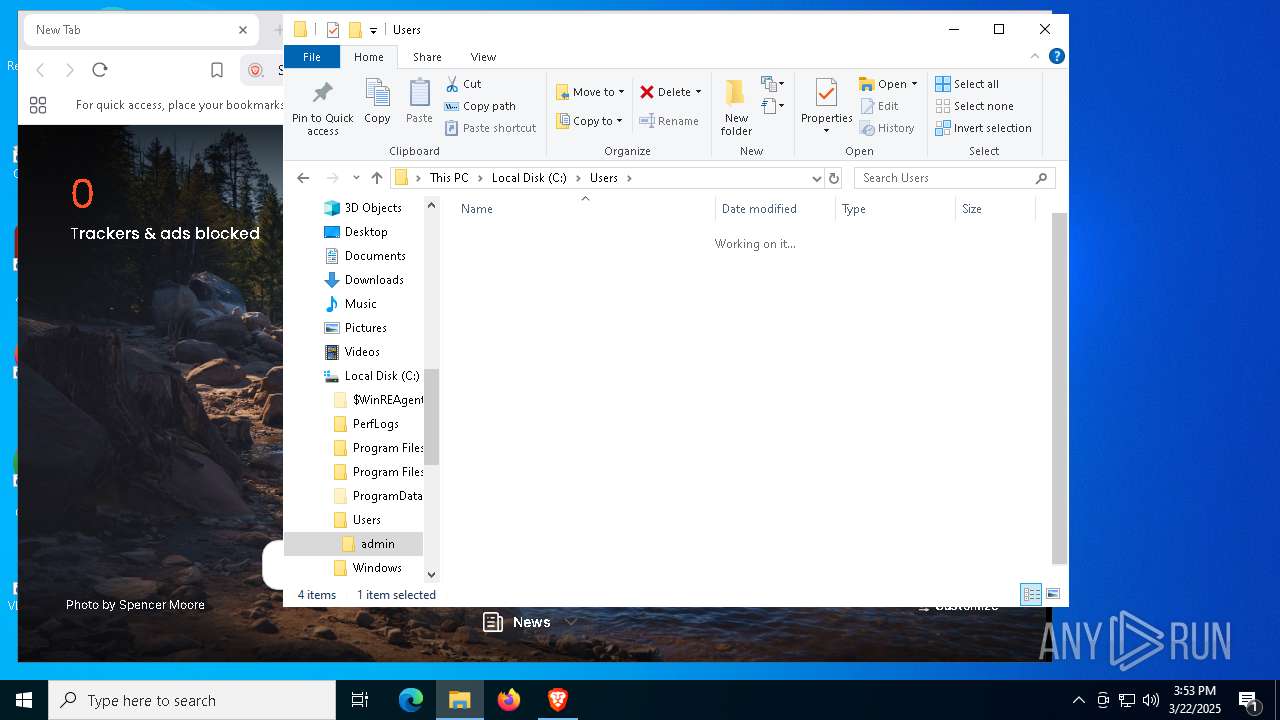Expand hidden system tray icons
This screenshot has width=1280, height=720.
tap(1078, 700)
